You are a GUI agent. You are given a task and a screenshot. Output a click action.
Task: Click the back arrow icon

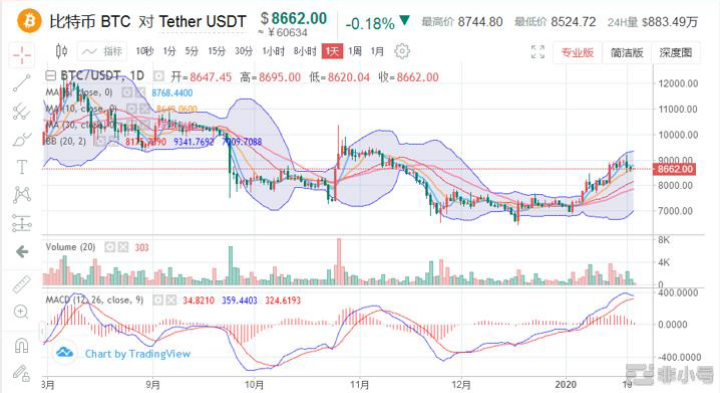pos(22,252)
